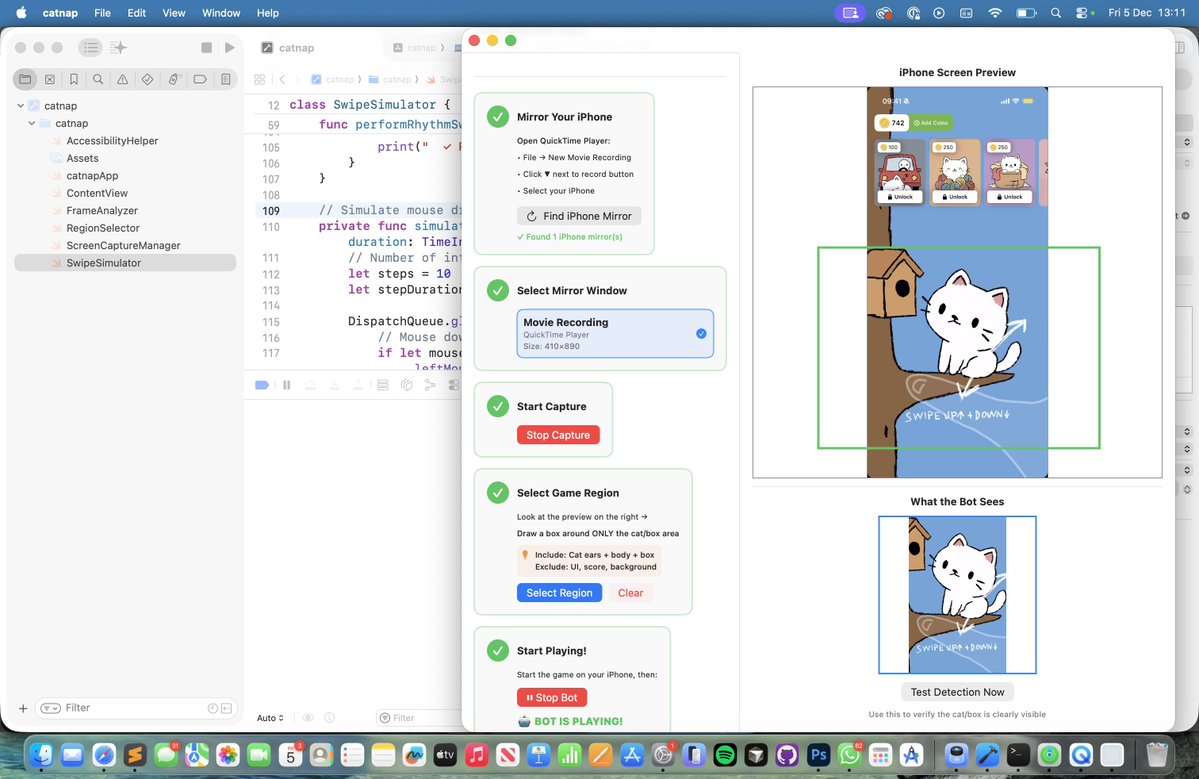Select ContentView file in navigator

pyautogui.click(x=96, y=193)
